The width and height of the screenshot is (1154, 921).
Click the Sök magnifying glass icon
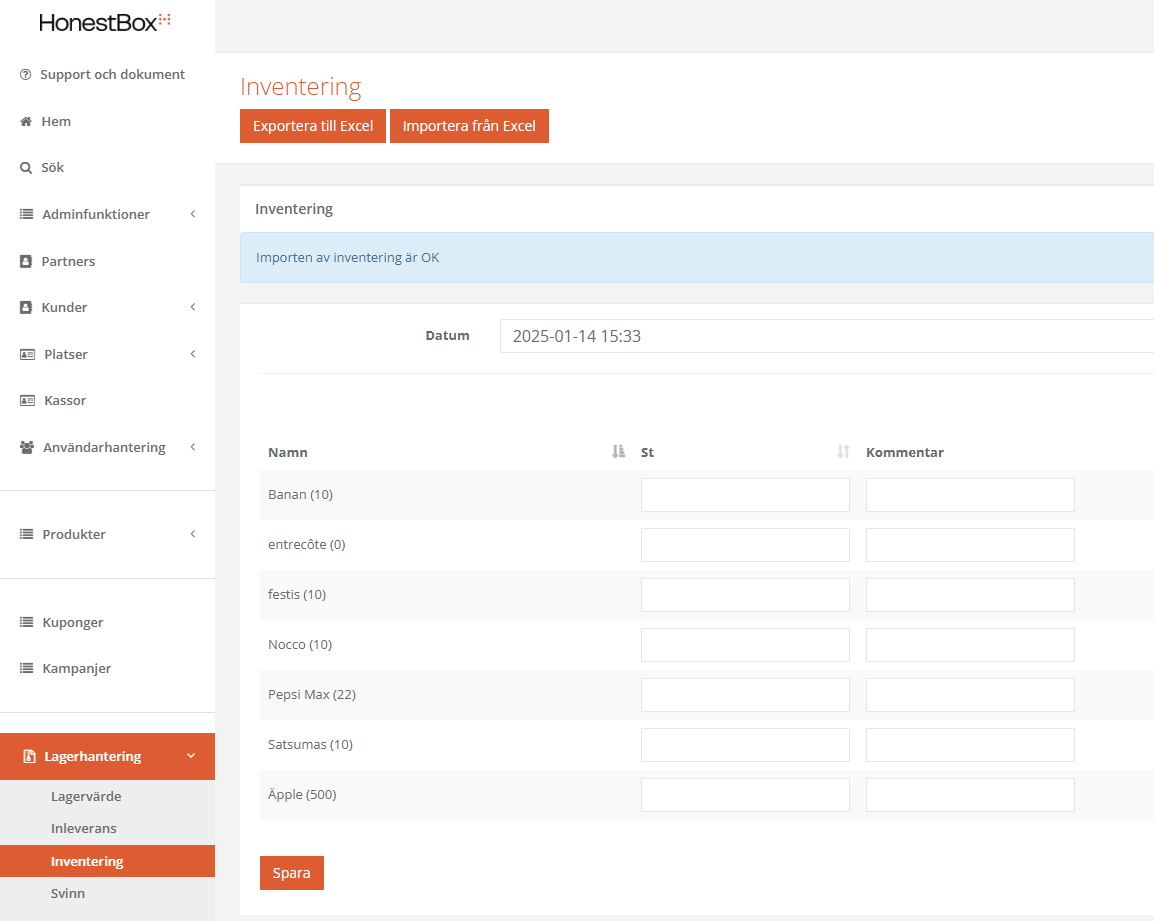pos(26,168)
